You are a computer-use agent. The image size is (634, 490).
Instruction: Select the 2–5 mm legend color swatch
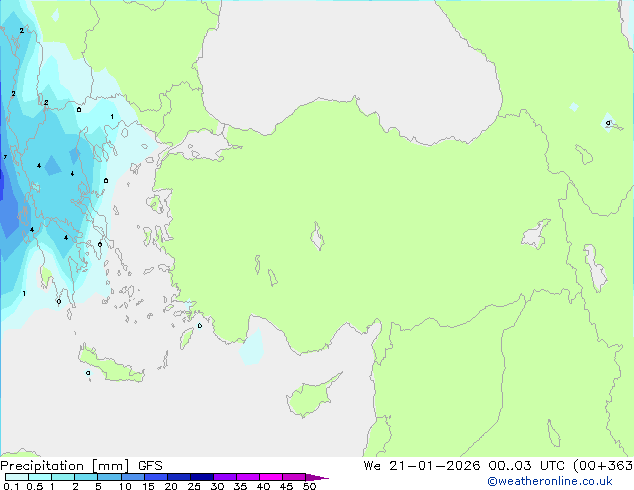tap(86, 477)
